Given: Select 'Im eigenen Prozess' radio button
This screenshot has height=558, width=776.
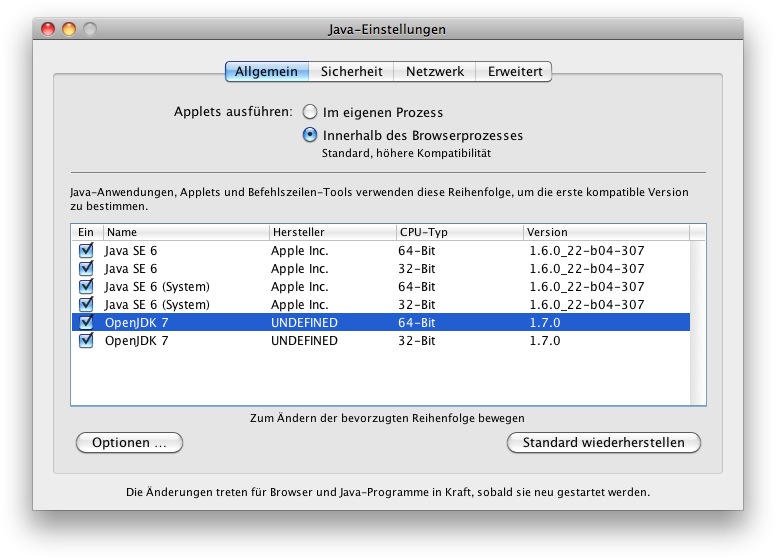Looking at the screenshot, I should [x=310, y=112].
